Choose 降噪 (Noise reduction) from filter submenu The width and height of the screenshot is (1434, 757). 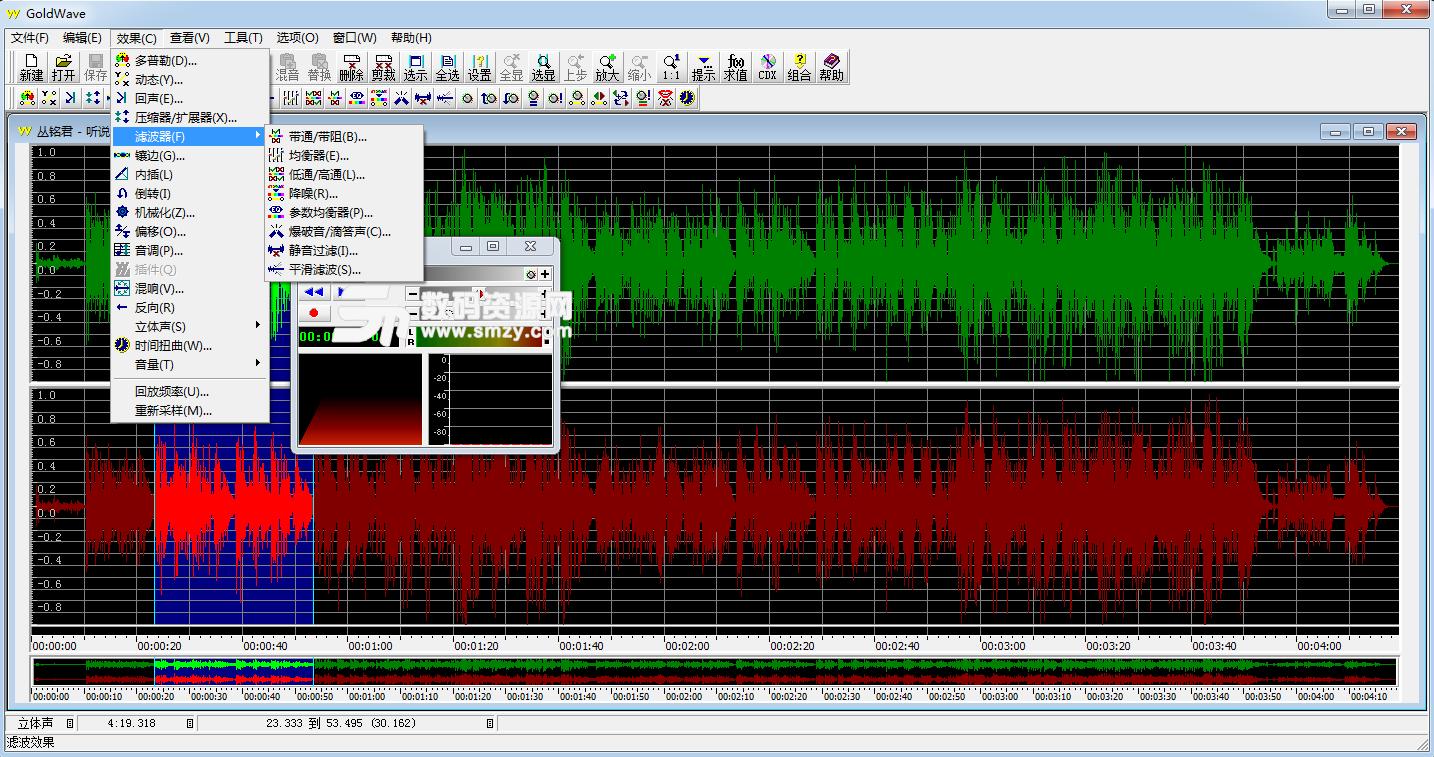click(313, 194)
